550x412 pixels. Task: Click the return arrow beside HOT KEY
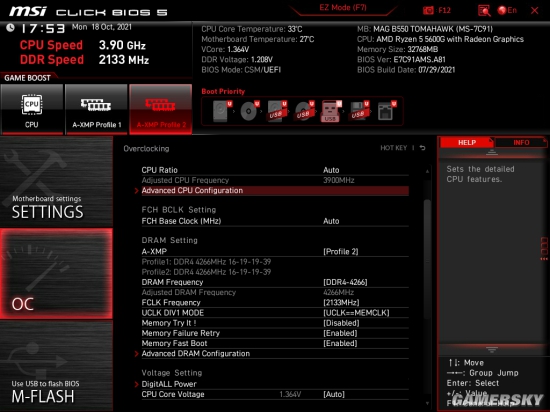point(423,148)
